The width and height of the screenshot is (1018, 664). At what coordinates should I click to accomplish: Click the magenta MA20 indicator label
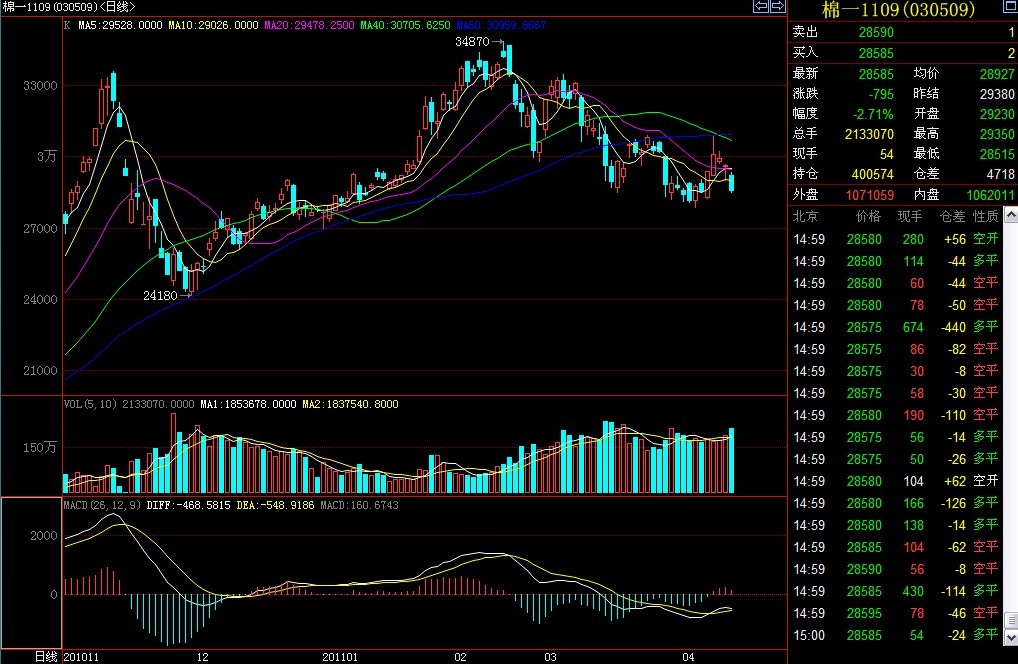point(309,25)
